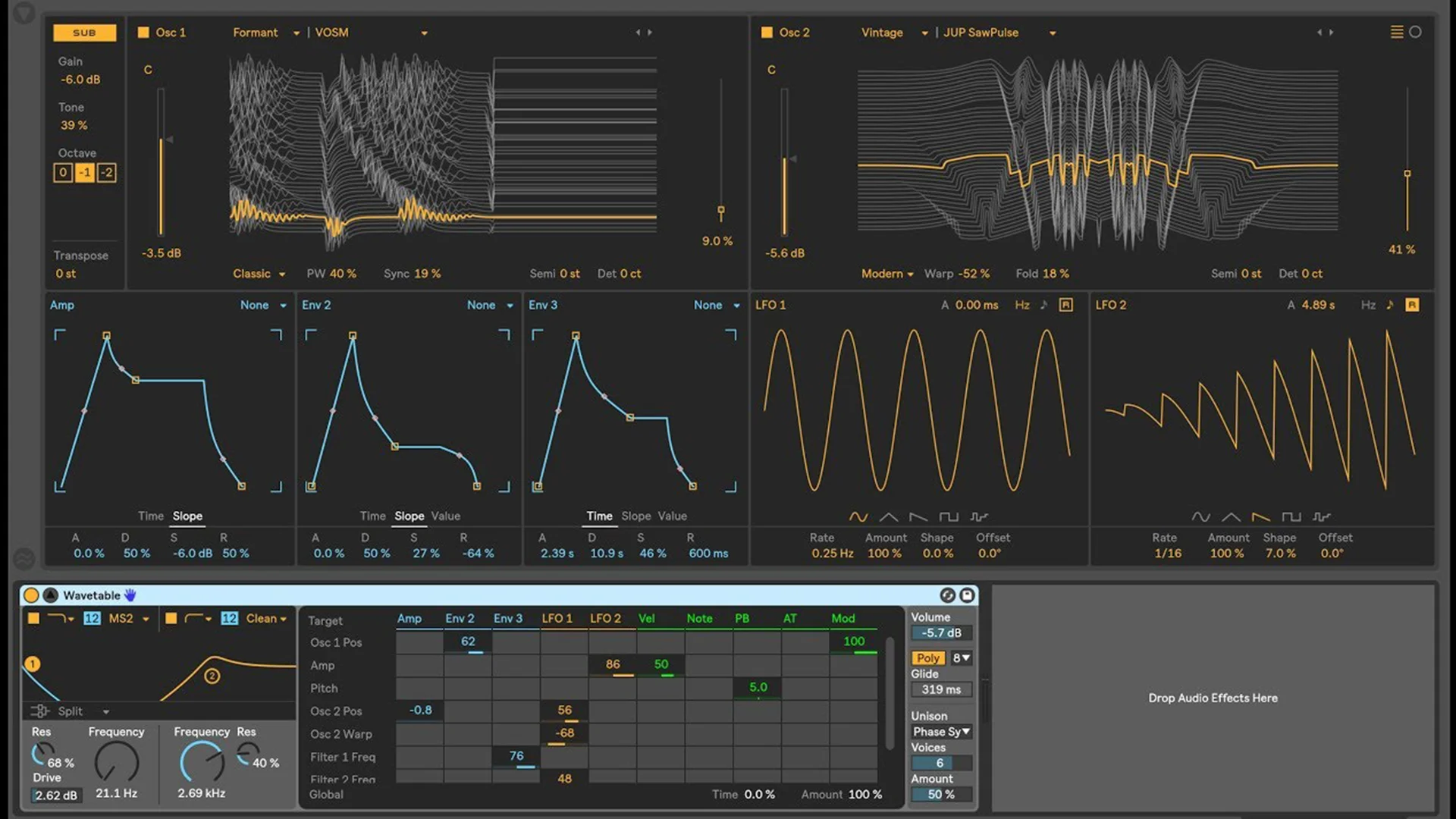Open the Osc 2 Vintage category dropdown
Image resolution: width=1456 pixels, height=819 pixels.
(x=895, y=33)
